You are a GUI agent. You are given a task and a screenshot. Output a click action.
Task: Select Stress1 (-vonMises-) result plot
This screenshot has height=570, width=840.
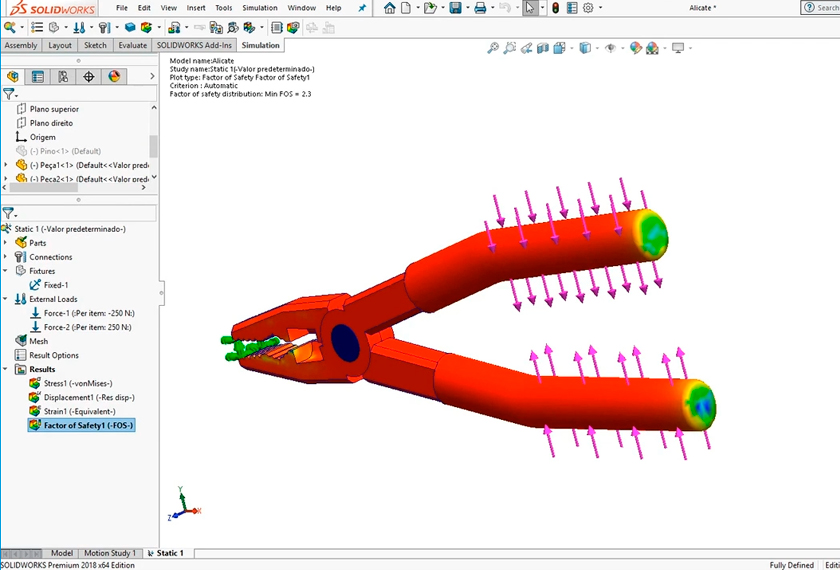(x=78, y=383)
